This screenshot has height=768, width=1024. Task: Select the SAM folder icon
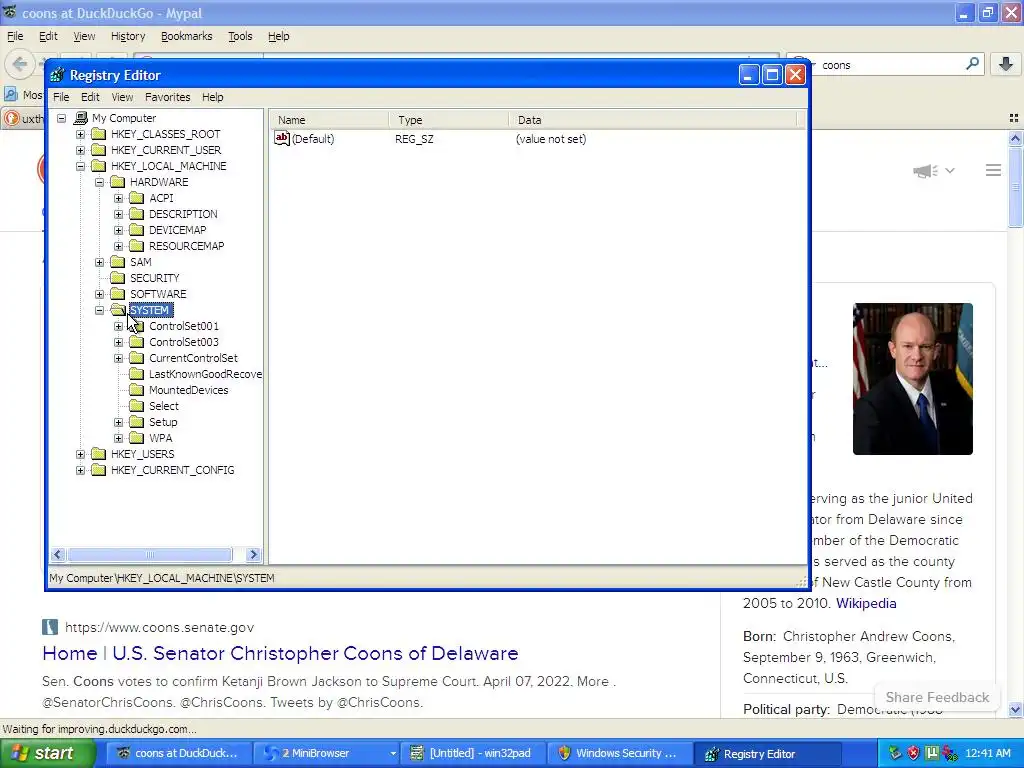118,262
